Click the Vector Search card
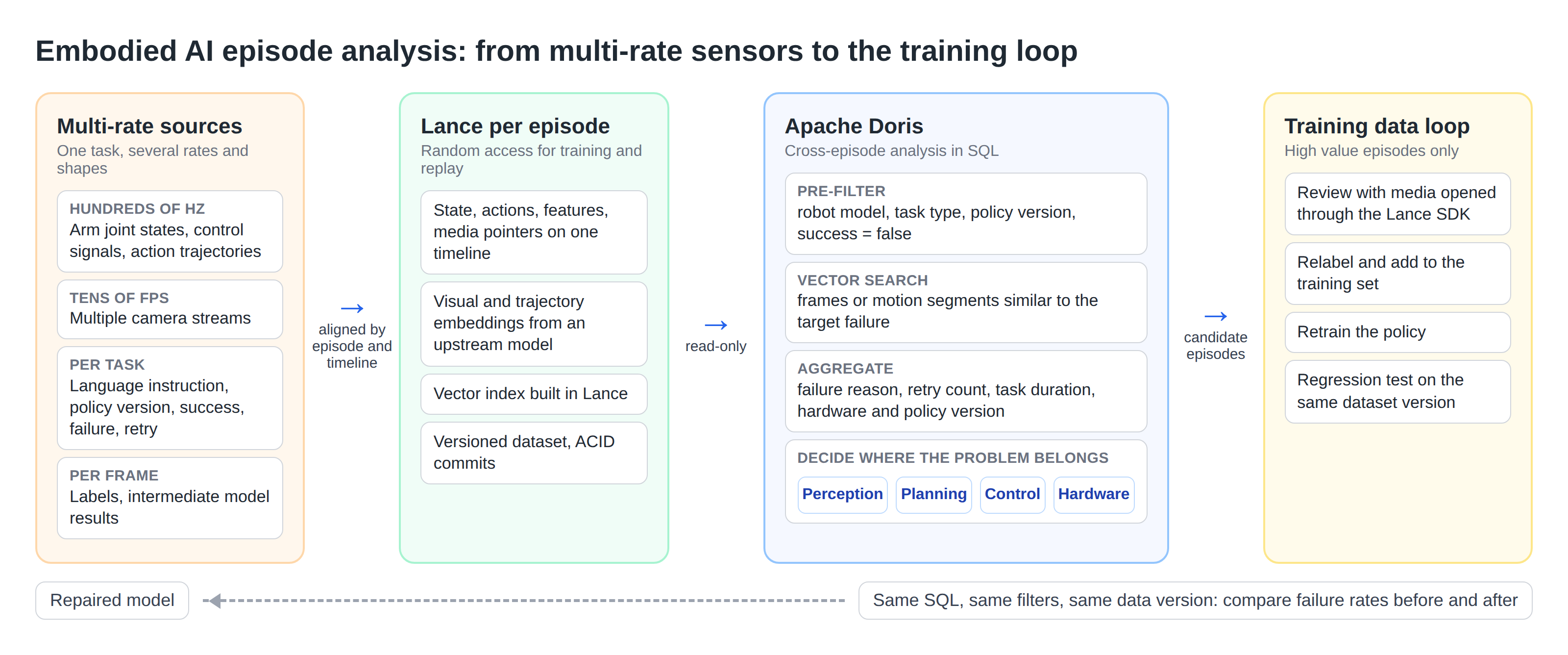This screenshot has height=655, width=1568. [x=966, y=302]
